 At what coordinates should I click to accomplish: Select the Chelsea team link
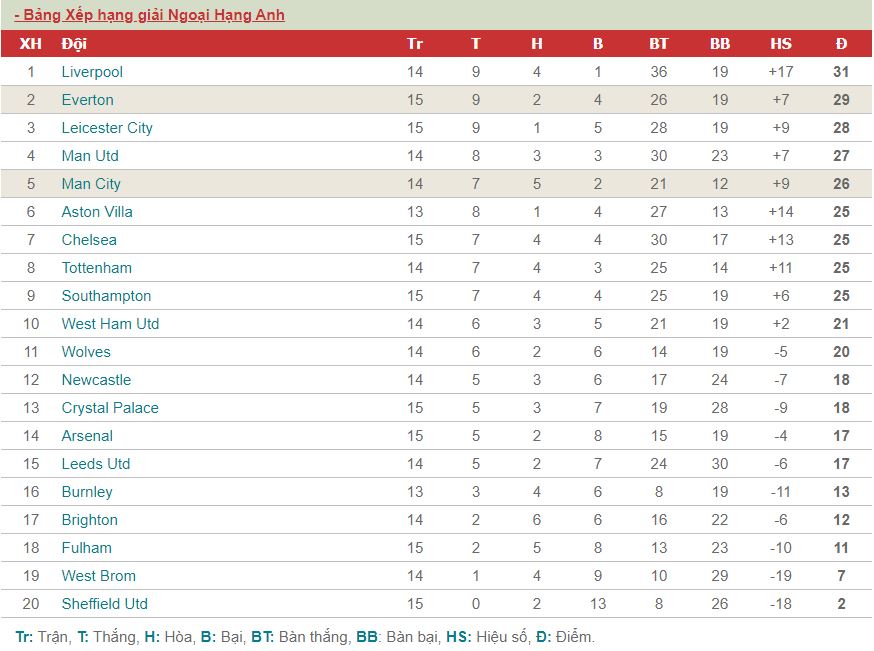pyautogui.click(x=89, y=240)
